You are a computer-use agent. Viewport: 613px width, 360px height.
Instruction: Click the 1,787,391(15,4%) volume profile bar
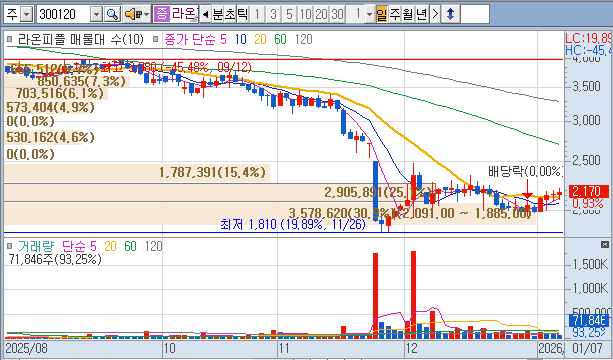(137, 172)
